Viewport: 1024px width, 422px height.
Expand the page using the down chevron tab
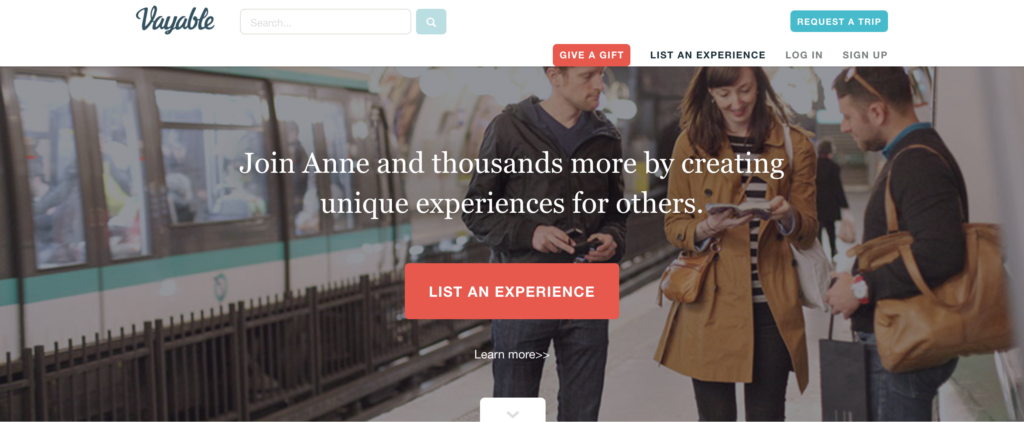pos(513,410)
